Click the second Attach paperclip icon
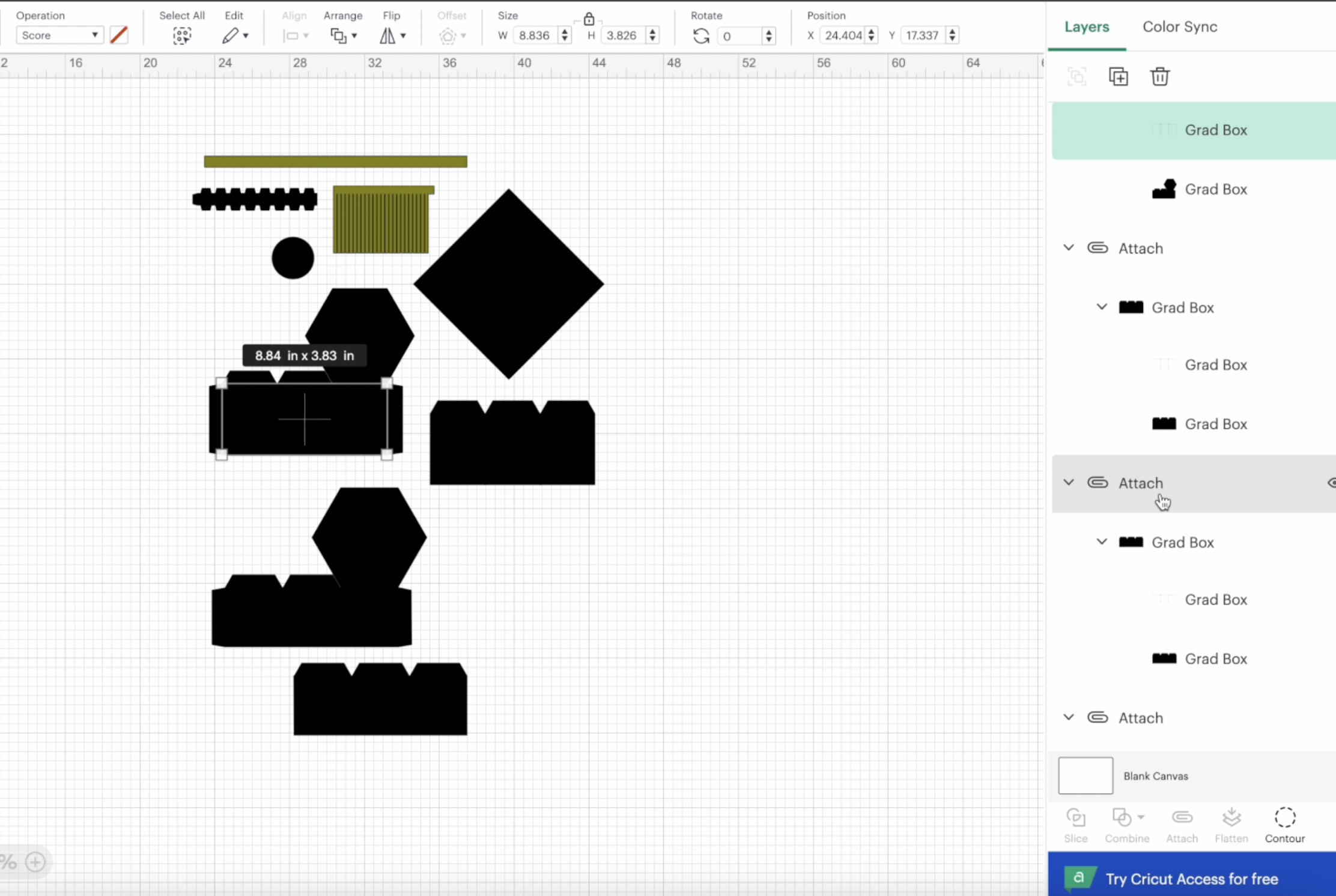Viewport: 1336px width, 896px height. pos(1098,482)
